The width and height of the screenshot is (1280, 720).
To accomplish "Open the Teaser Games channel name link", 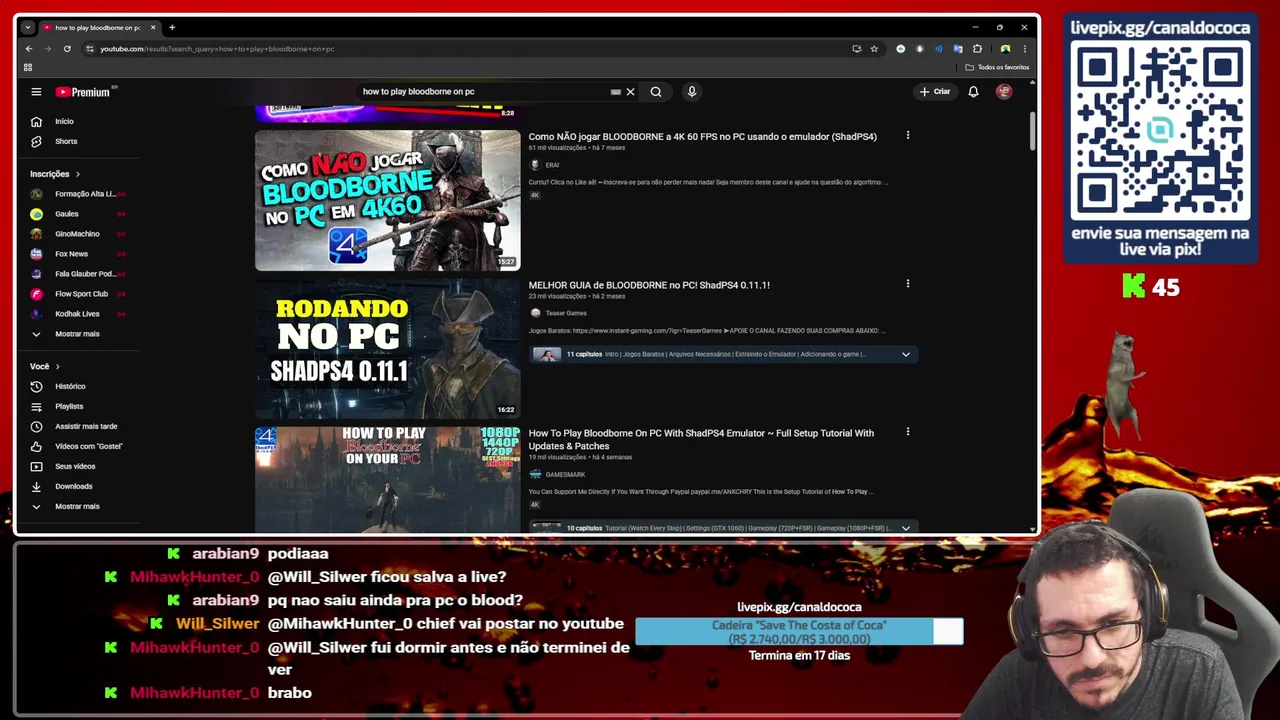I will pyautogui.click(x=566, y=313).
